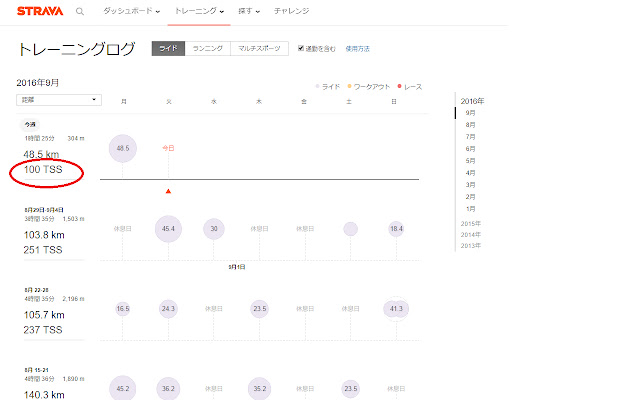Click the 今日 today marker

[168, 148]
